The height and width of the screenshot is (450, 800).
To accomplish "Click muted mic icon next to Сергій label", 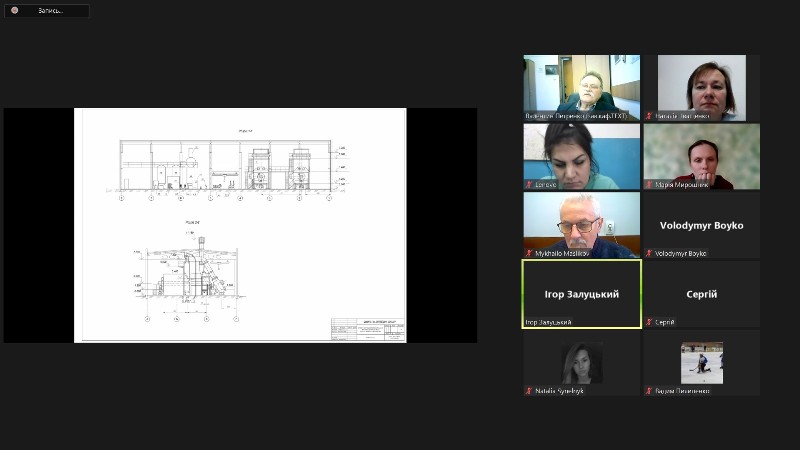I will 649,322.
